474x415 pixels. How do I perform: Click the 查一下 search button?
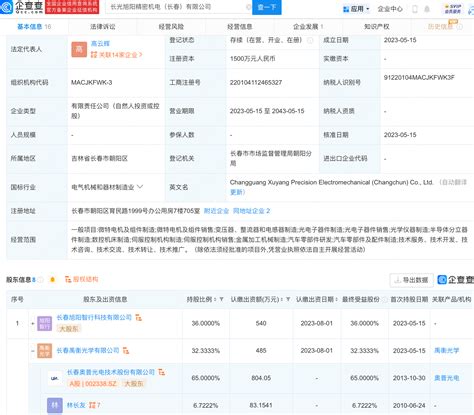click(x=267, y=7)
